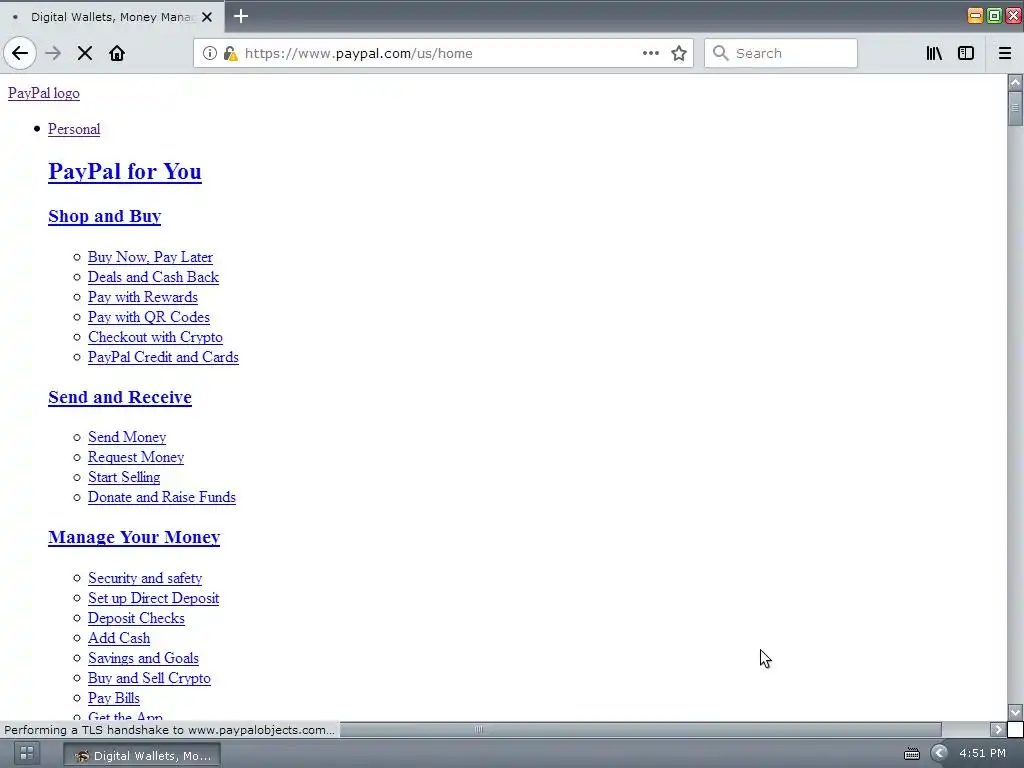Open the browser home page
1024x768 pixels.
(117, 54)
